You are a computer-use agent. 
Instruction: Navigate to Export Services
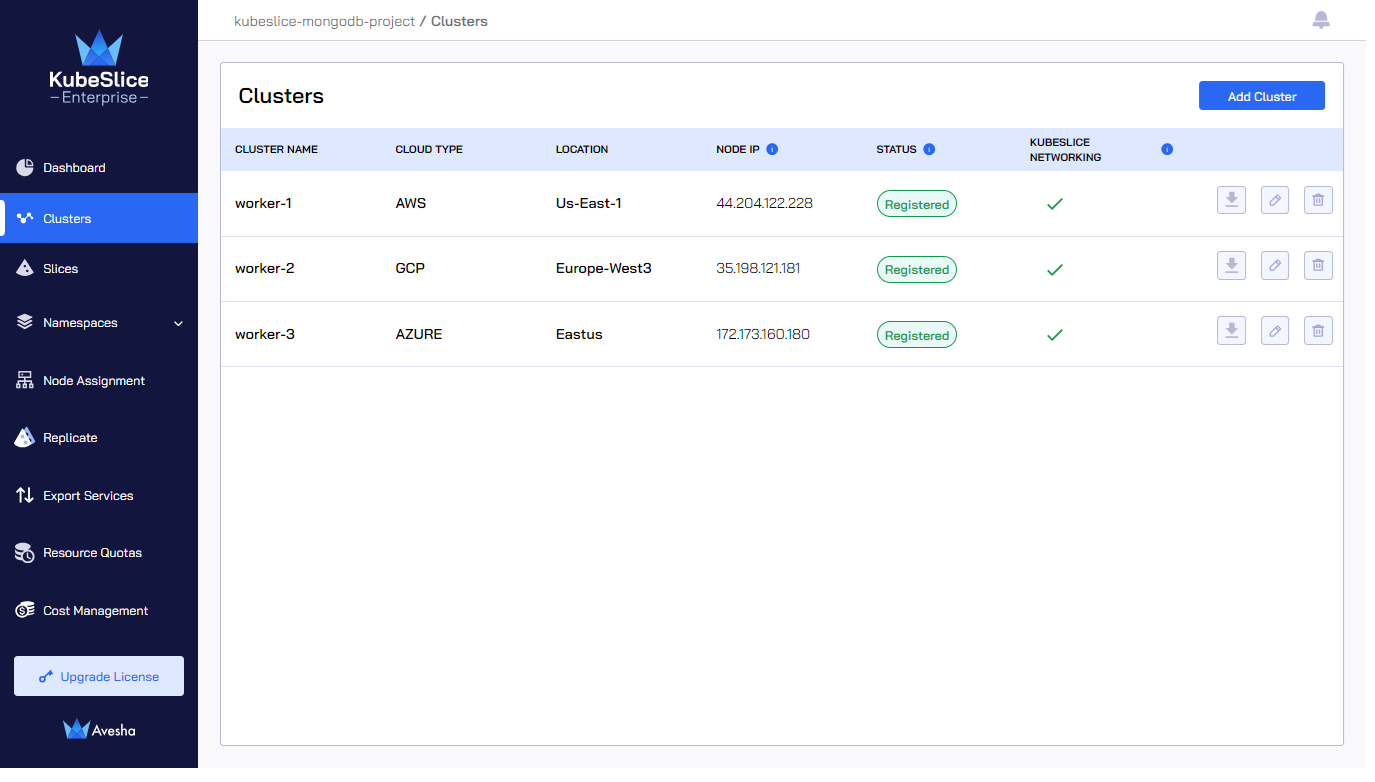pos(99,495)
